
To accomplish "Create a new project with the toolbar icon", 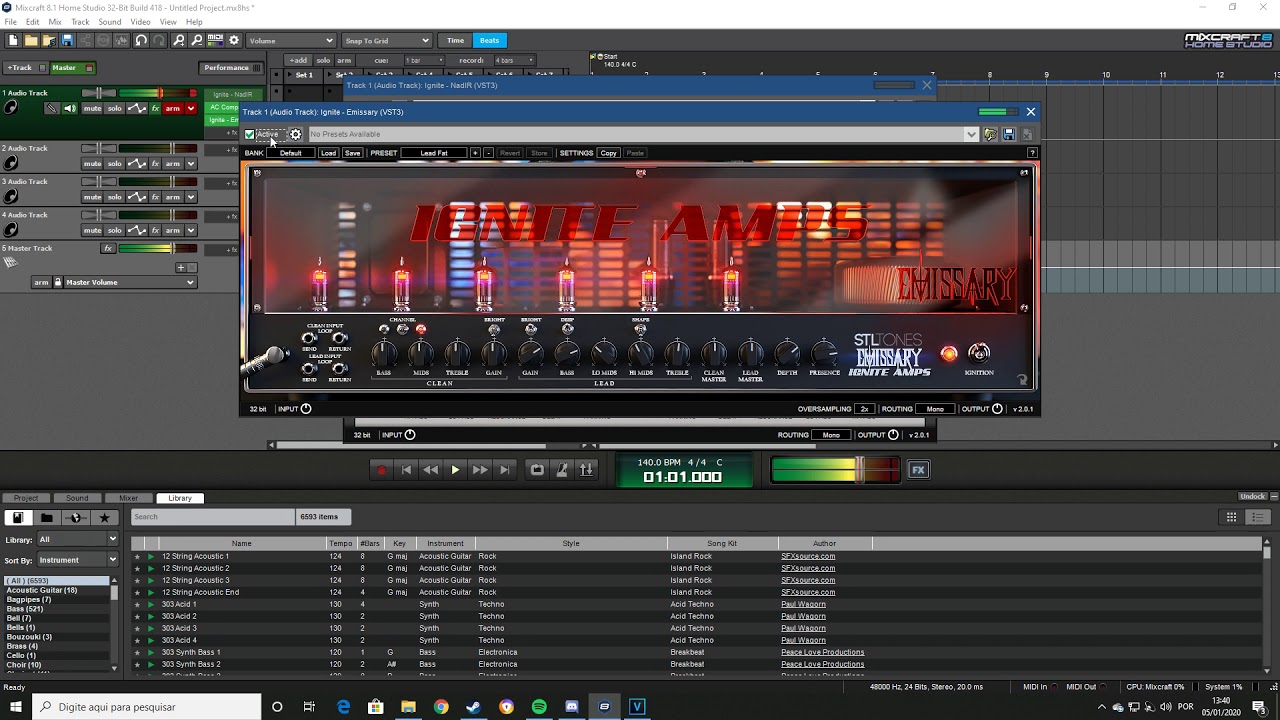I will click(x=13, y=40).
